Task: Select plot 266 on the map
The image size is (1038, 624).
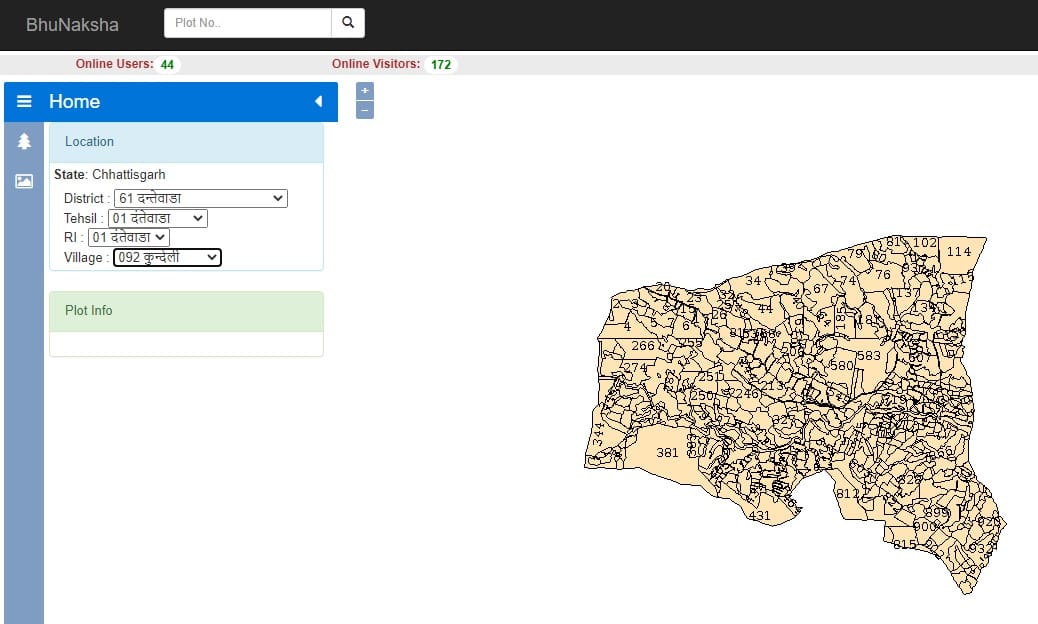Action: (x=642, y=346)
